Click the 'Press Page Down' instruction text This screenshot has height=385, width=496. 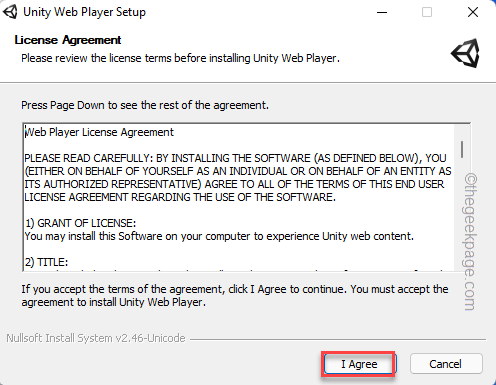(145, 105)
